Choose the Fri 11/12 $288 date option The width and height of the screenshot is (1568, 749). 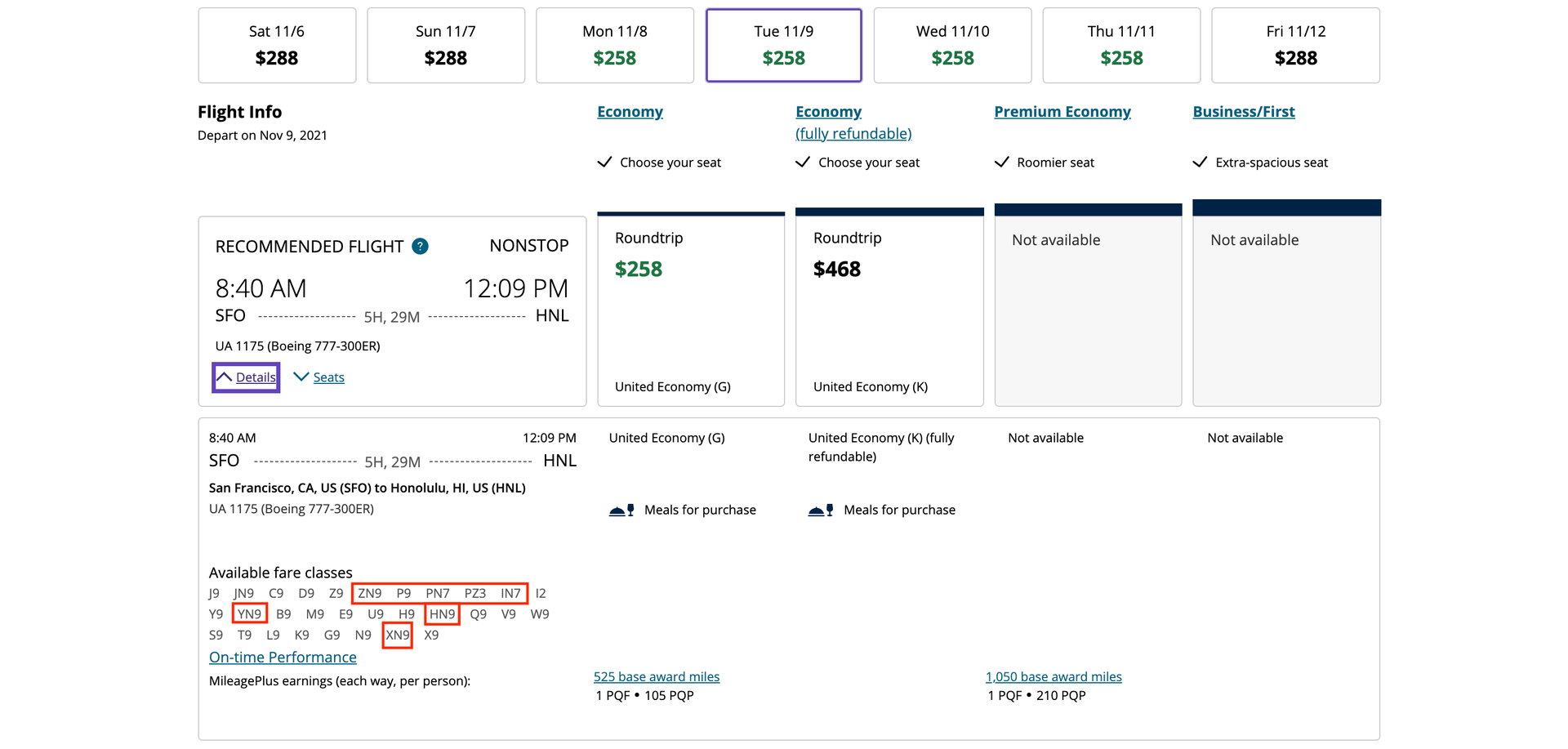(x=1295, y=45)
